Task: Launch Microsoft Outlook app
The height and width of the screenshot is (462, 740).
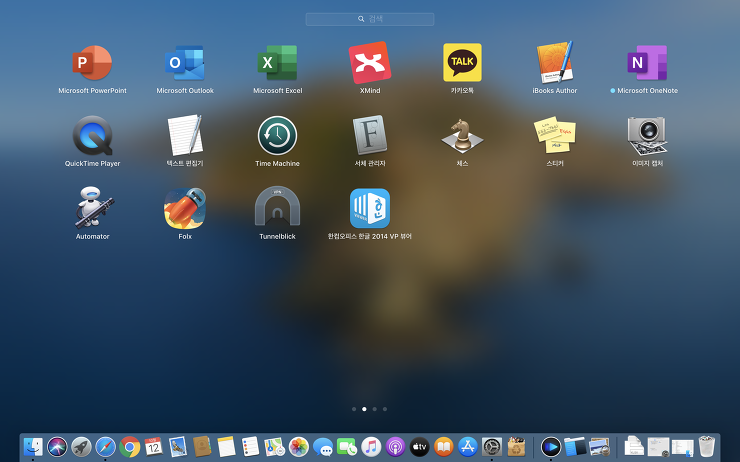Action: (x=185, y=63)
